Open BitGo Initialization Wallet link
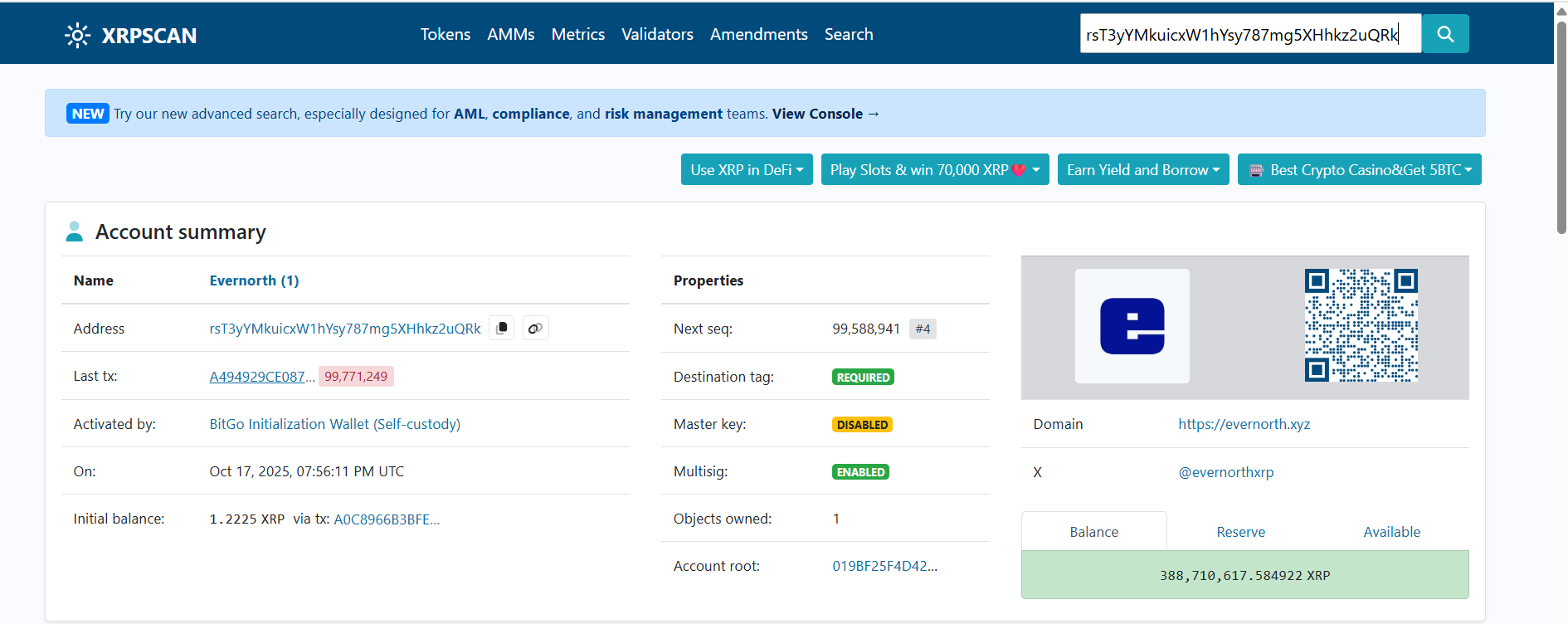Viewport: 1568px width, 624px height. [x=334, y=424]
